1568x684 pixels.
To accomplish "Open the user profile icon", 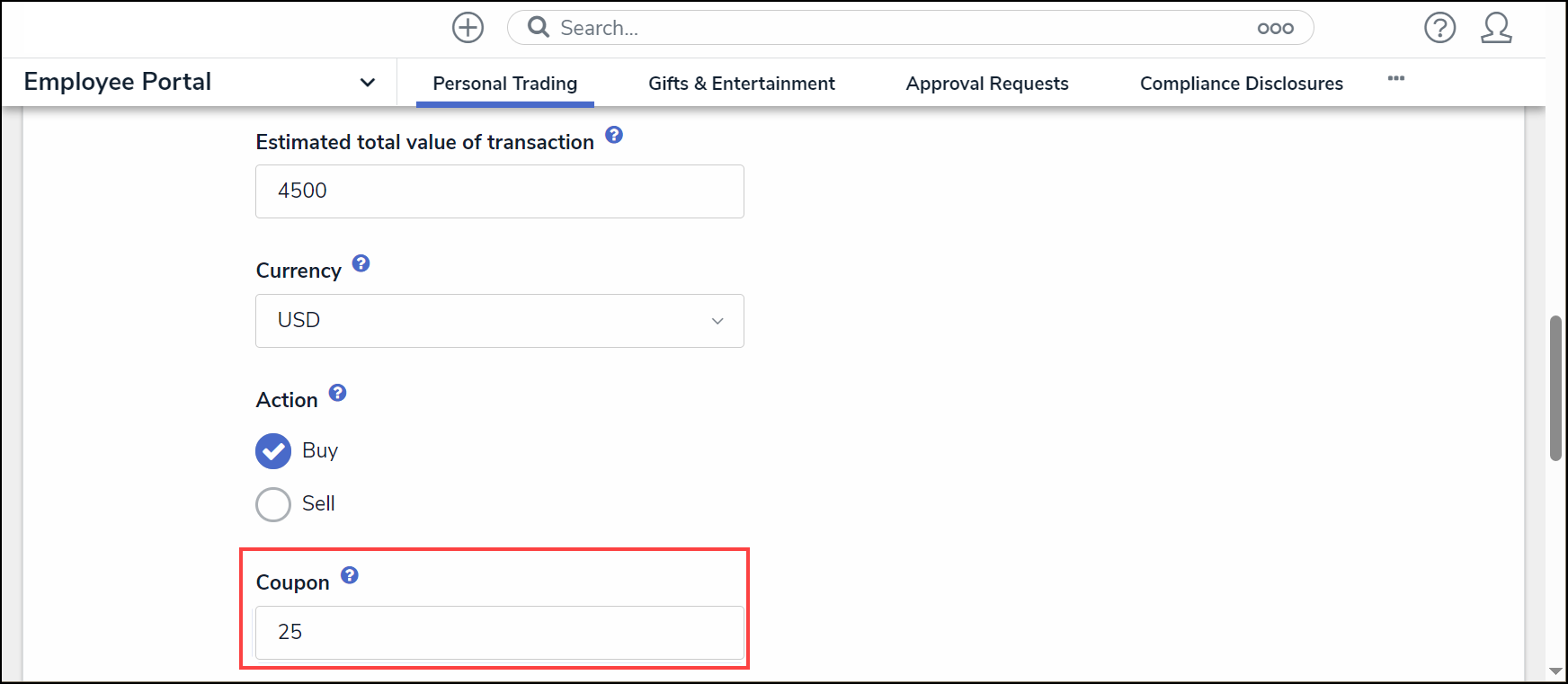I will coord(1496,28).
